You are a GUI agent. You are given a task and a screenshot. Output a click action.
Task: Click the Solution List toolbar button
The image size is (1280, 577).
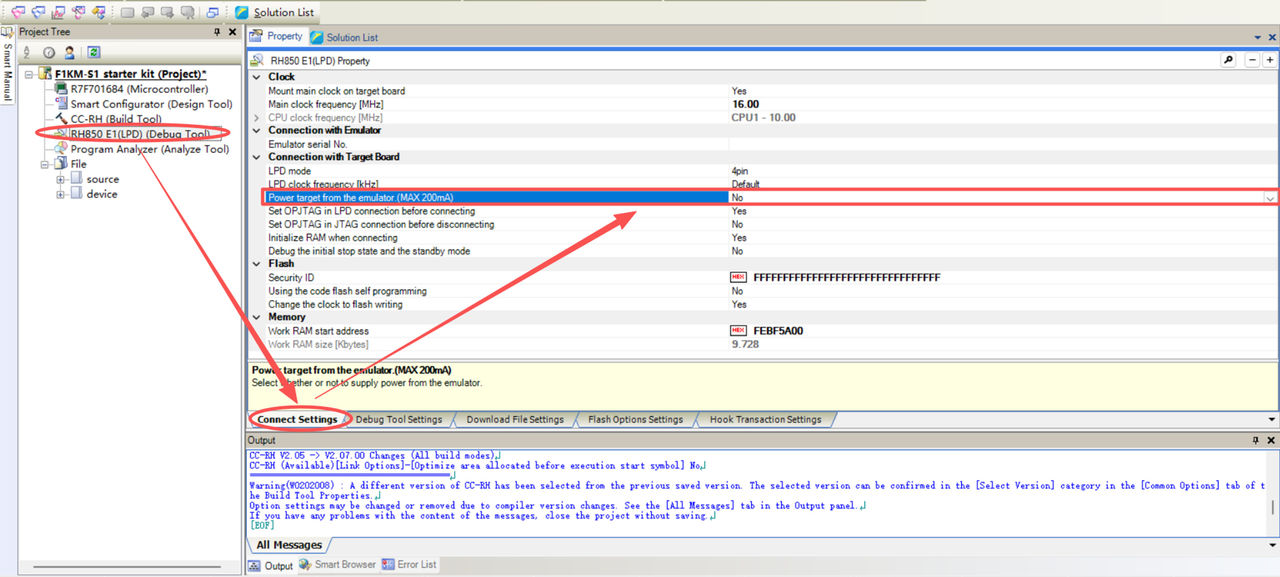pos(275,12)
